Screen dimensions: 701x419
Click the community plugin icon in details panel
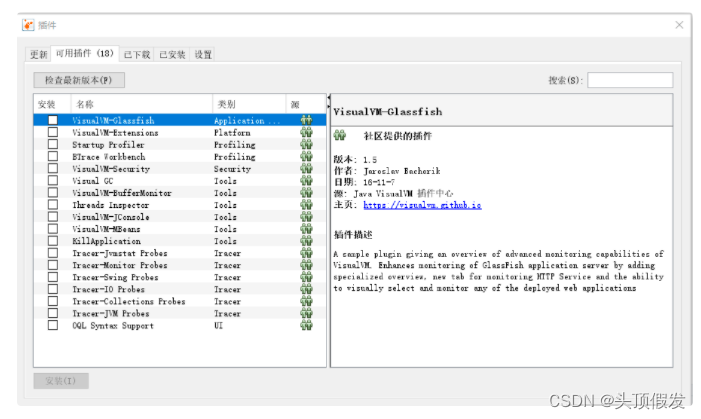click(x=340, y=135)
